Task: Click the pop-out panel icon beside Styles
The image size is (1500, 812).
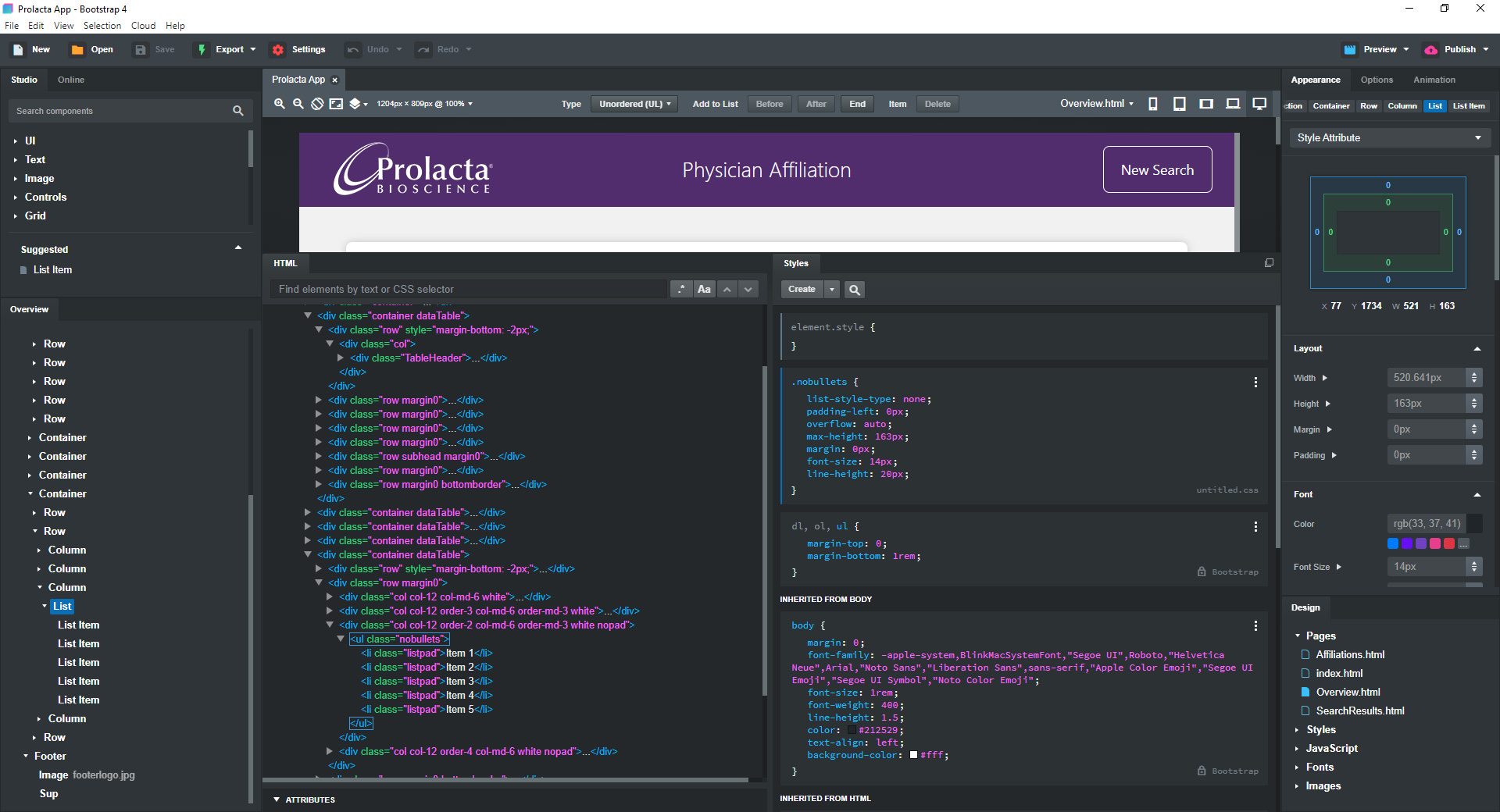Action: 1269,263
